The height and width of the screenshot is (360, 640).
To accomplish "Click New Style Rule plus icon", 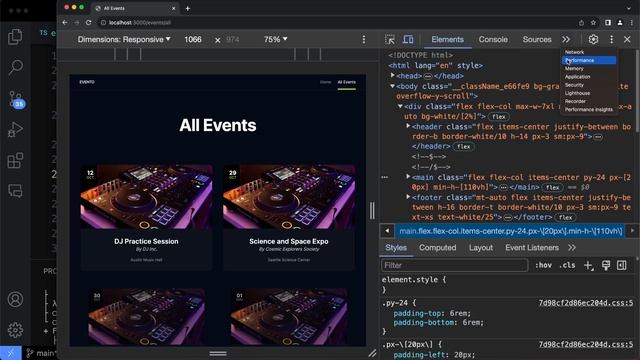I will pos(588,265).
